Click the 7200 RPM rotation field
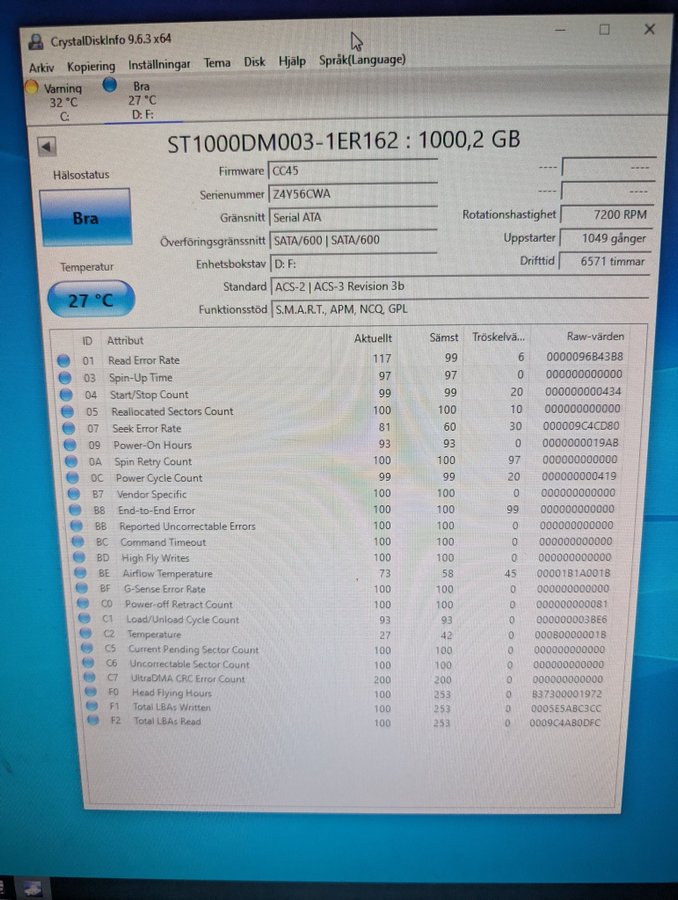 606,215
